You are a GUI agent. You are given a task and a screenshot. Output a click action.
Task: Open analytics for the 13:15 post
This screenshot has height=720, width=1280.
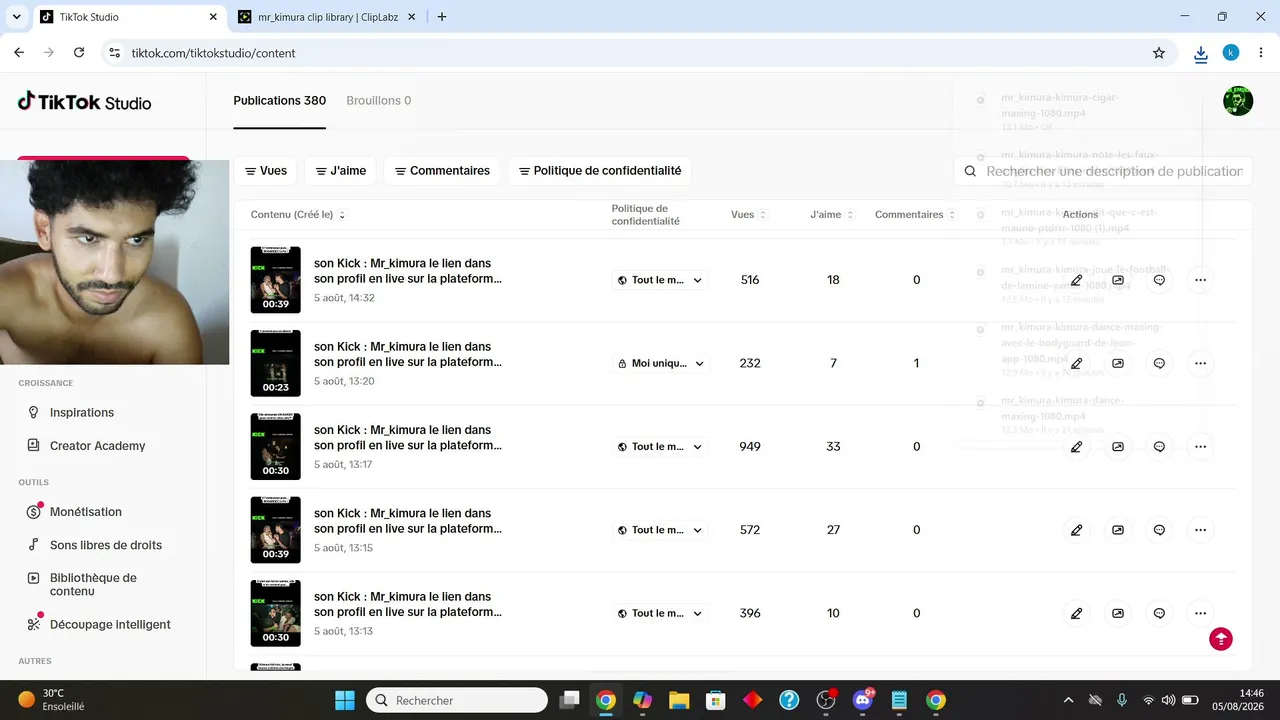(1118, 530)
